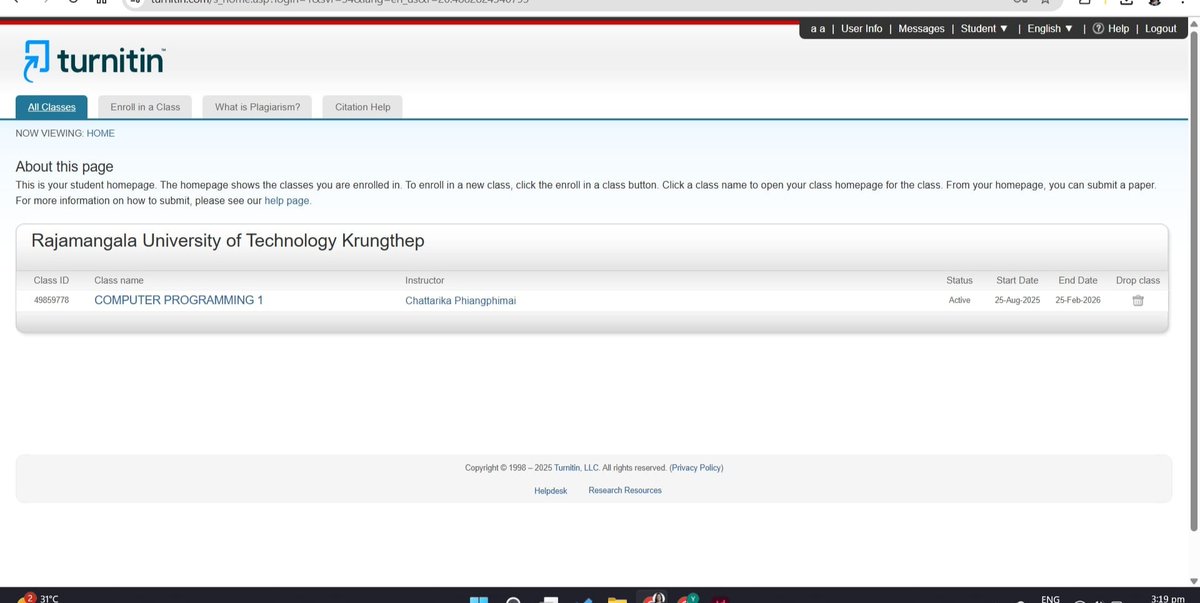Open the What is Plagiarism? tab

pos(258,107)
